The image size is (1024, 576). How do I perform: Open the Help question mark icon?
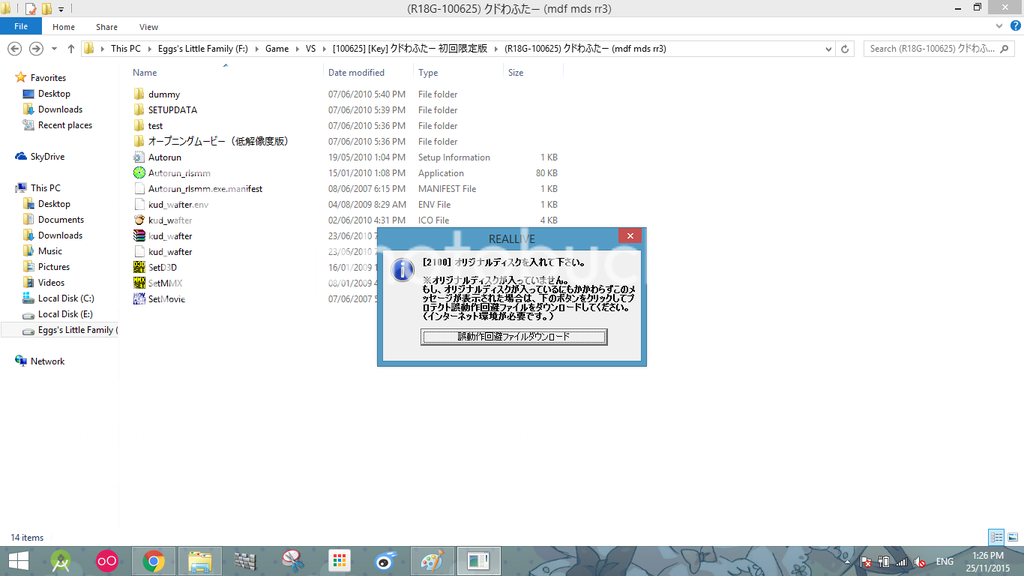pyautogui.click(x=1014, y=27)
